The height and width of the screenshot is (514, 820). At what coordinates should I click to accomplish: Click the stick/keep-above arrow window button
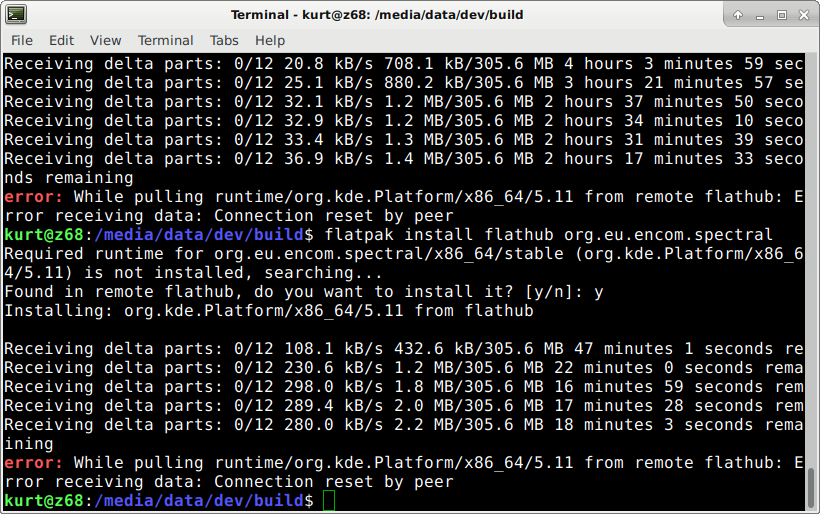point(738,15)
